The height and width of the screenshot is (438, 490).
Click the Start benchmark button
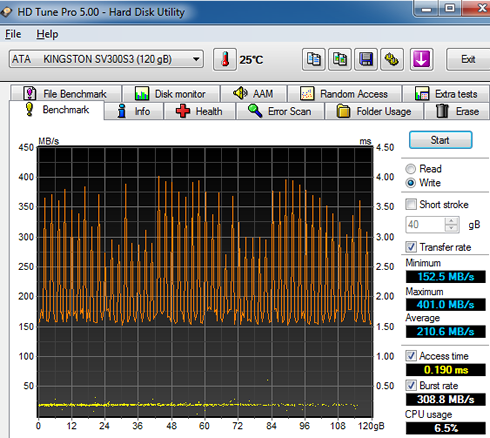click(440, 140)
